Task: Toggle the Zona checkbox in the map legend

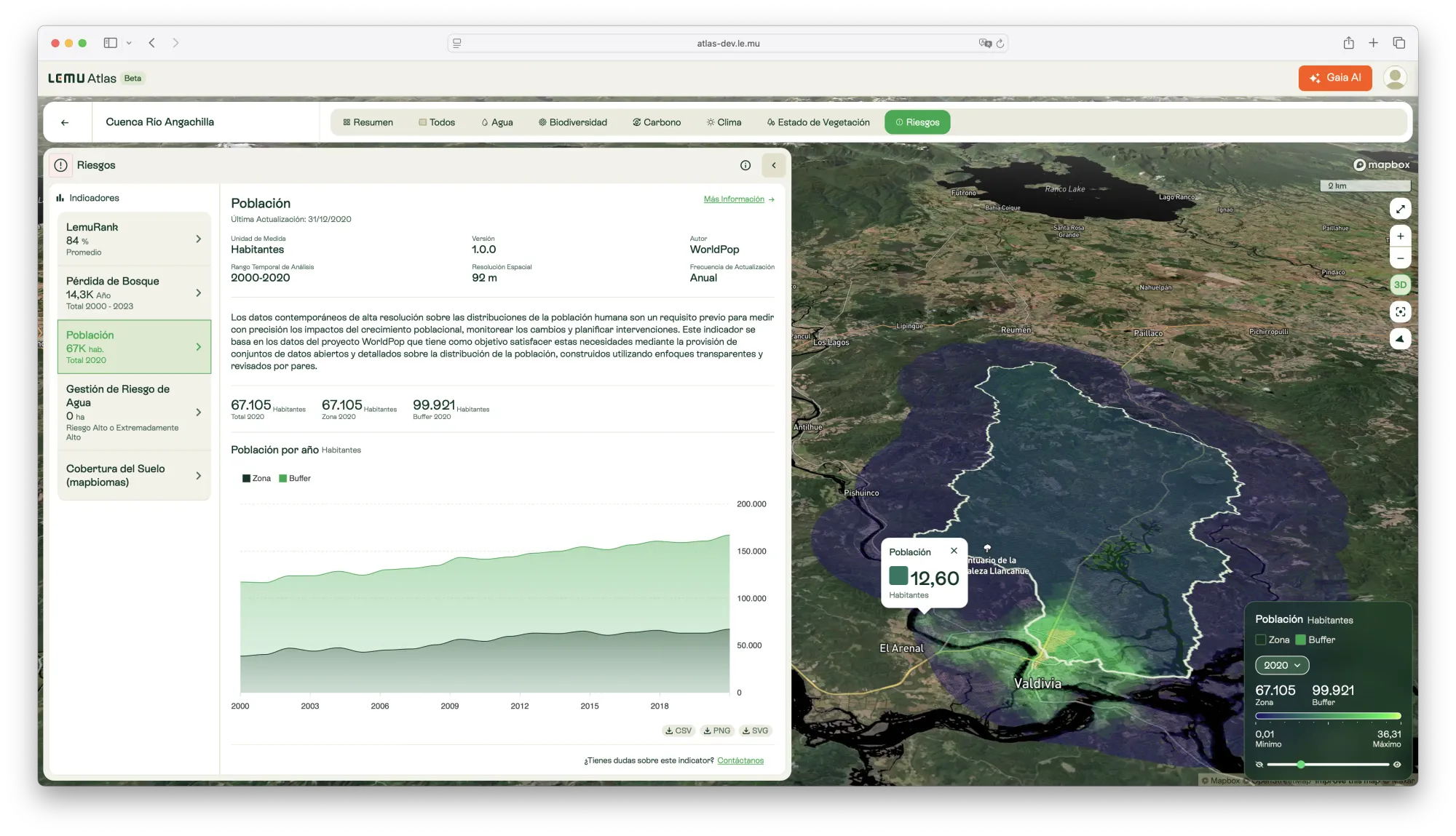Action: pyautogui.click(x=1262, y=640)
